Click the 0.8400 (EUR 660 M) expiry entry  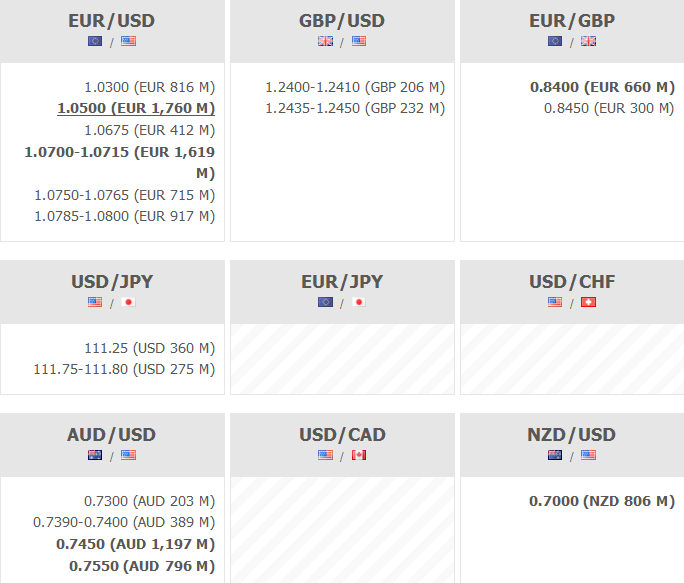click(602, 87)
